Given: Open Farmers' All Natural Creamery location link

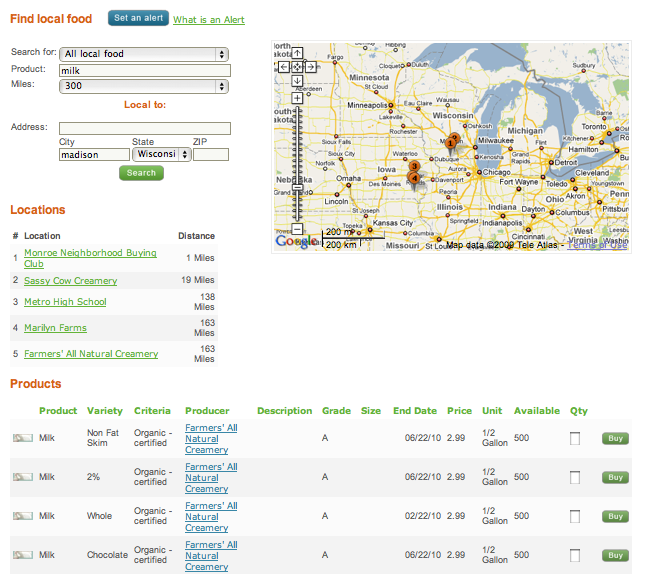Looking at the screenshot, I should click(91, 354).
